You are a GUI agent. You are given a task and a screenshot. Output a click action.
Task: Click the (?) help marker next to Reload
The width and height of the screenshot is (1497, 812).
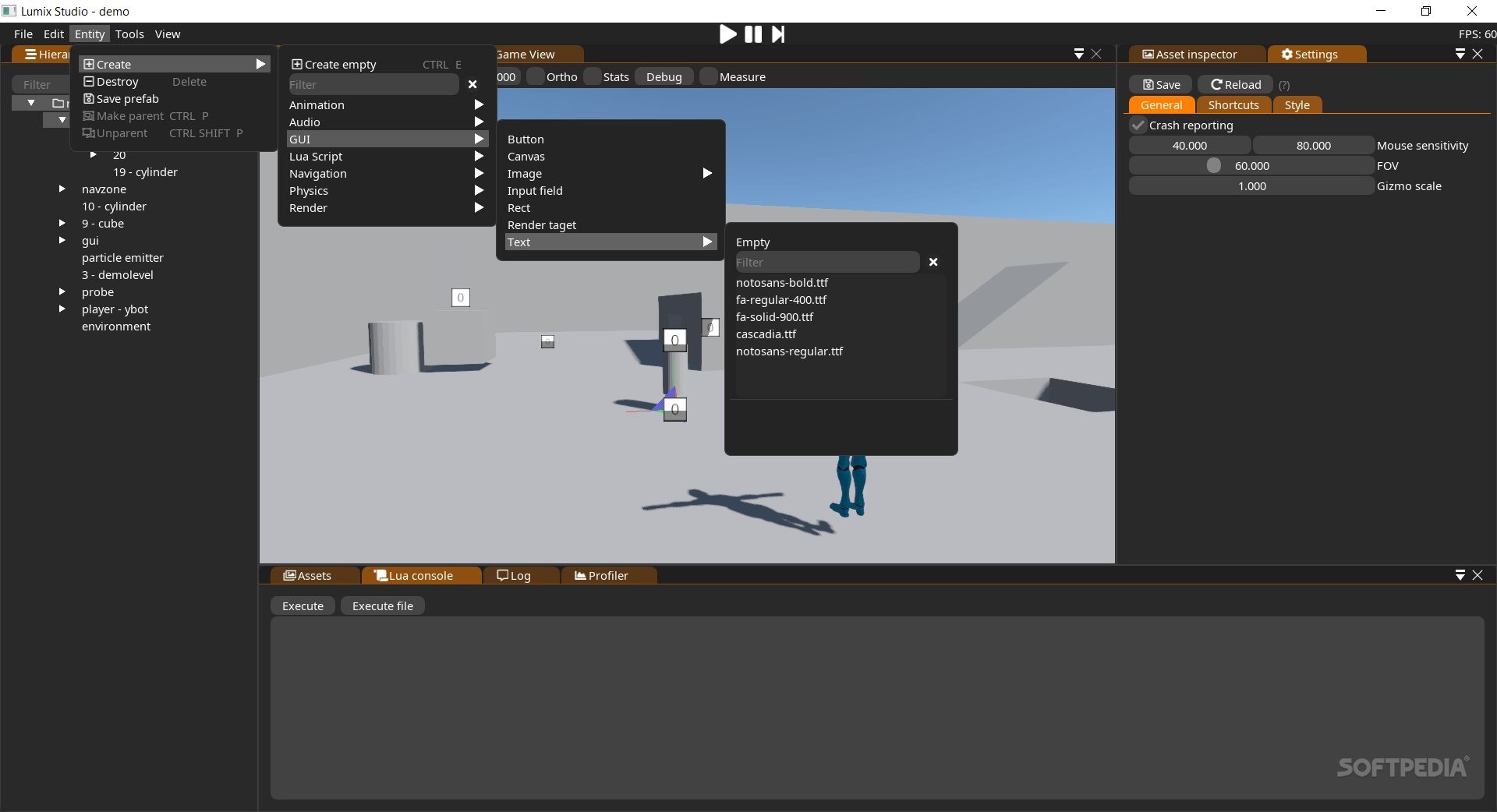1284,85
